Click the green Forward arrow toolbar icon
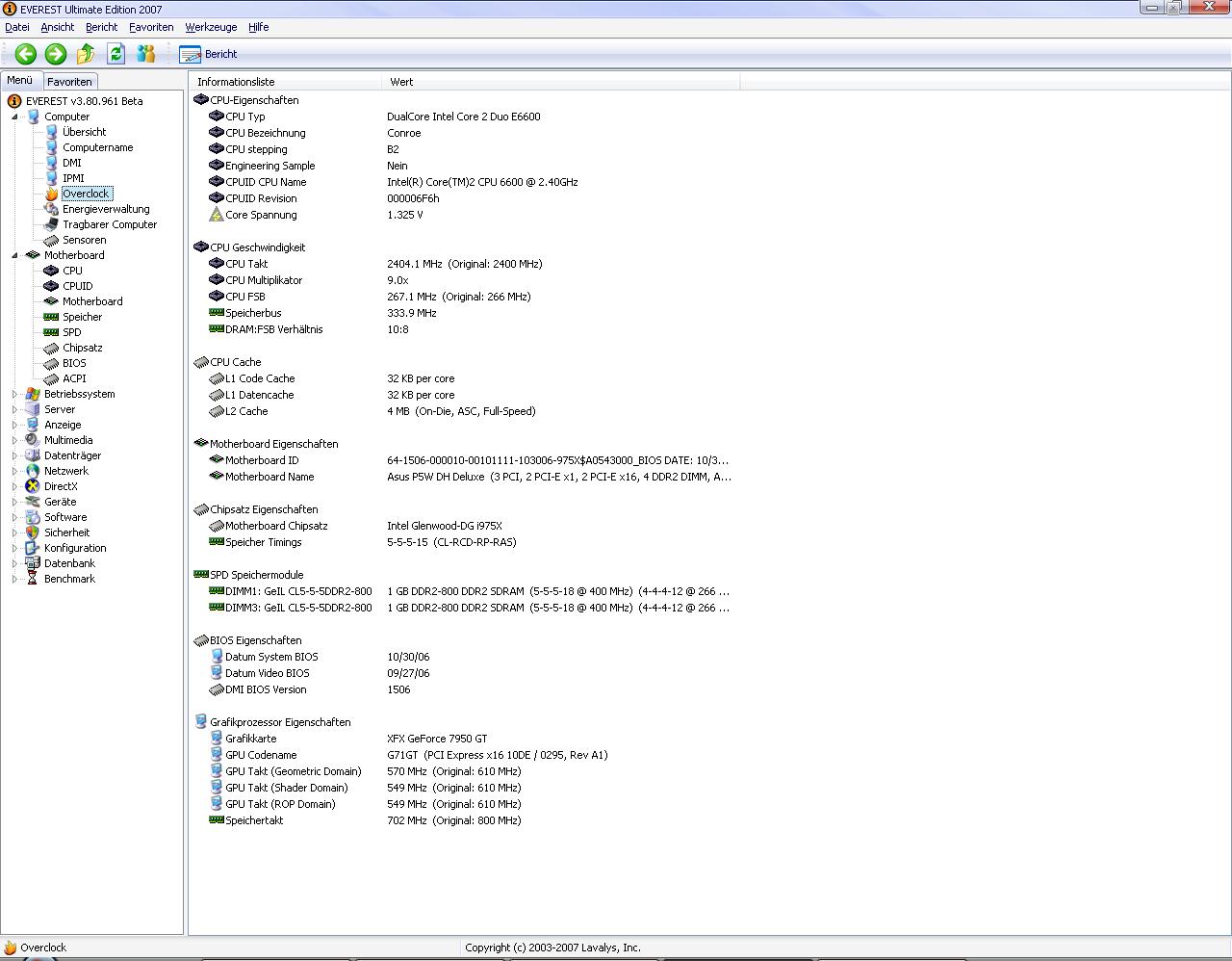The width and height of the screenshot is (1232, 961). click(x=56, y=54)
